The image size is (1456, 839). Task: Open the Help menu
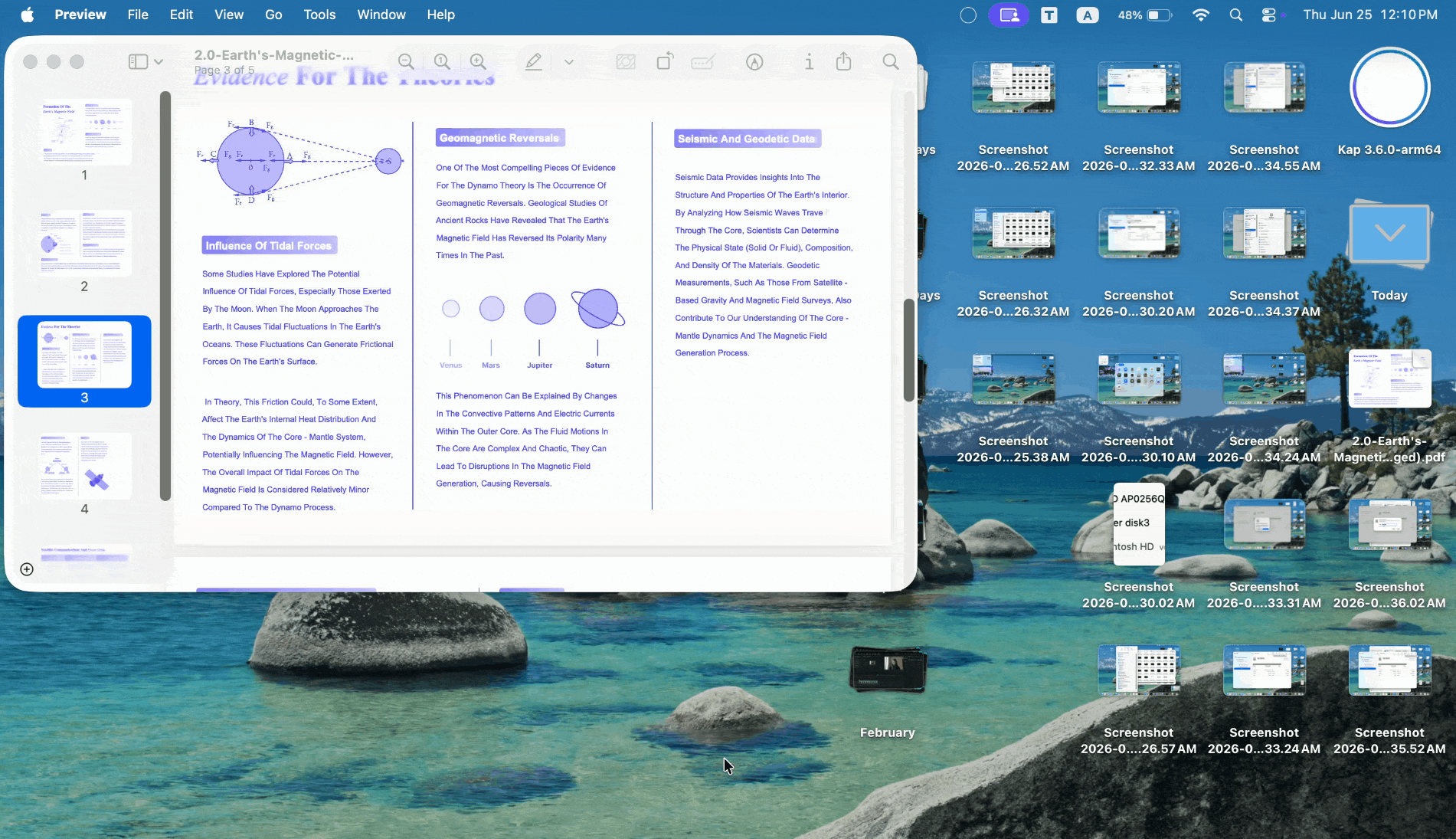coord(440,15)
